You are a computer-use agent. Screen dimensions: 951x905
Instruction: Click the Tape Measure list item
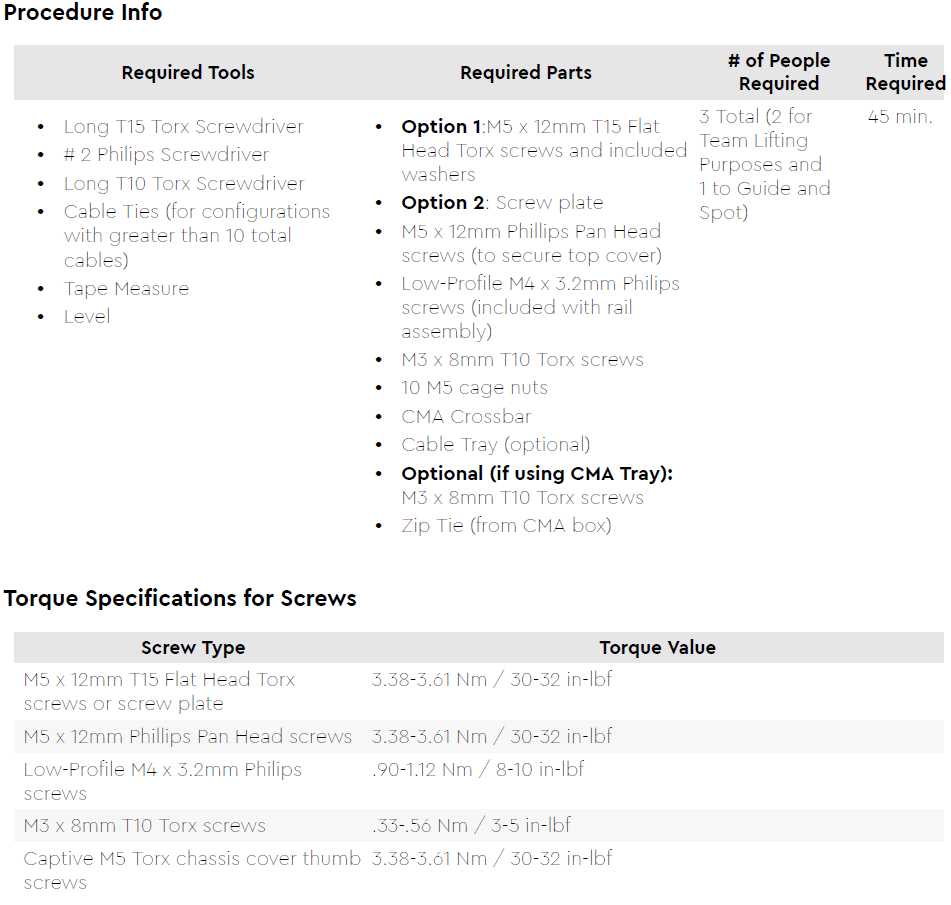click(x=126, y=288)
